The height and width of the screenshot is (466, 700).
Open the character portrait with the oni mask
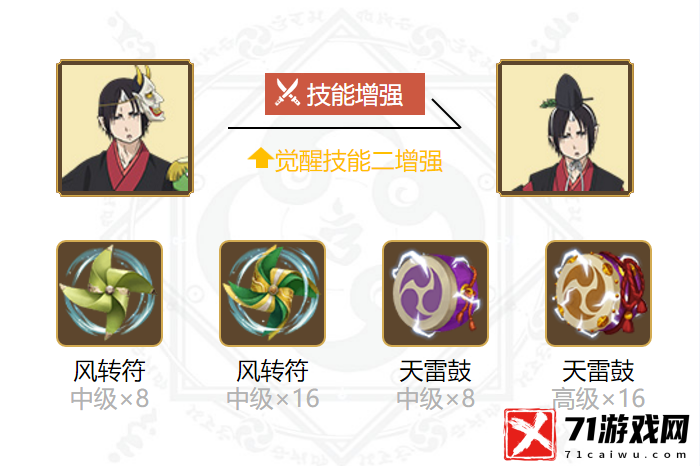(125, 128)
